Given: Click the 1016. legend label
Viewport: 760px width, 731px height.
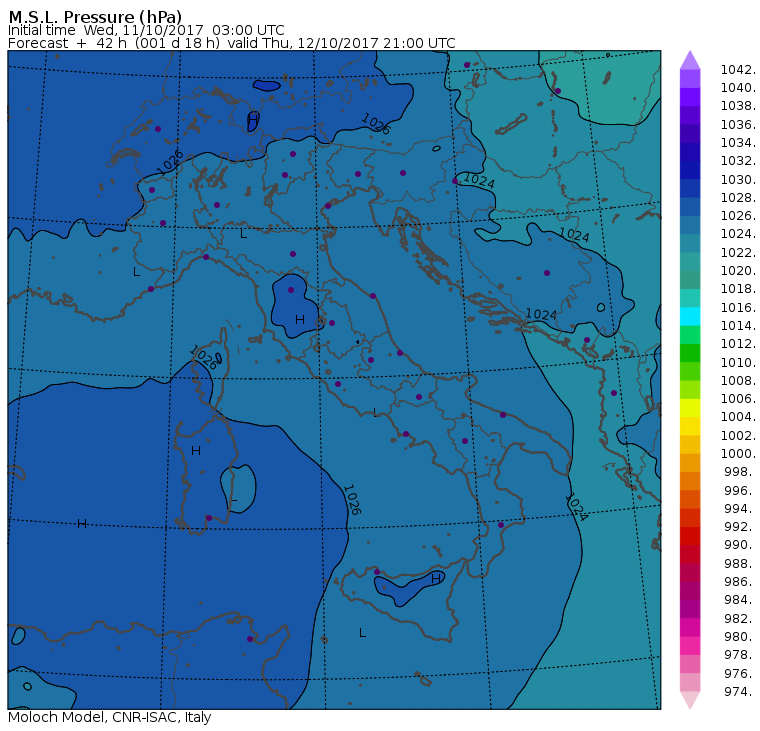Looking at the screenshot, I should pos(738,307).
